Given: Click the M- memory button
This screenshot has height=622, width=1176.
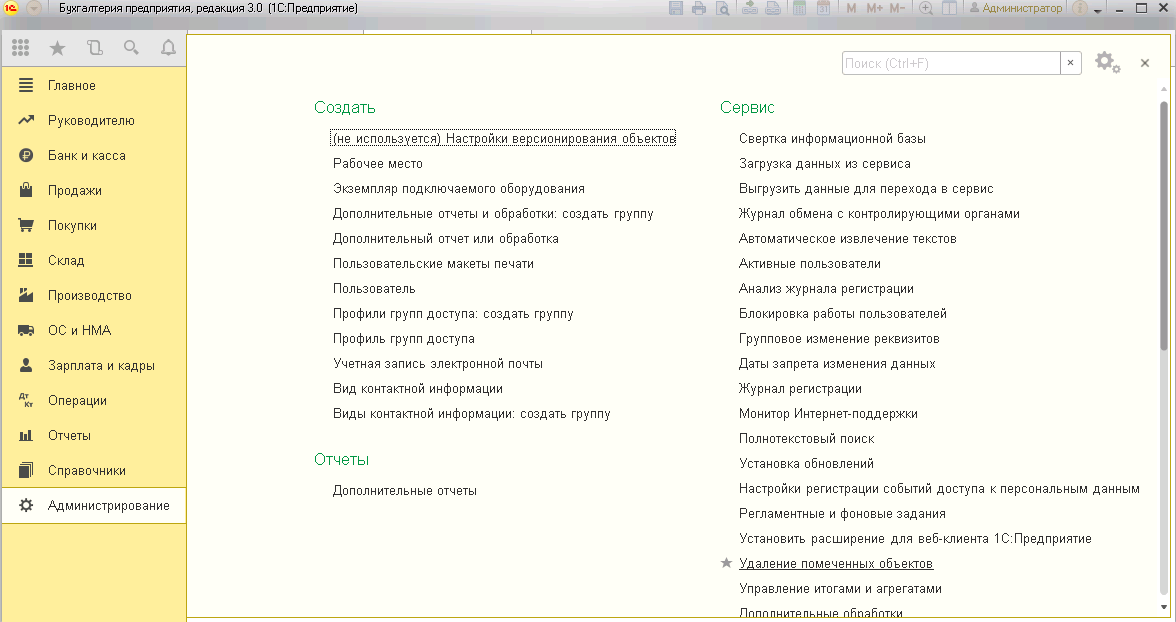Looking at the screenshot, I should click(x=896, y=8).
